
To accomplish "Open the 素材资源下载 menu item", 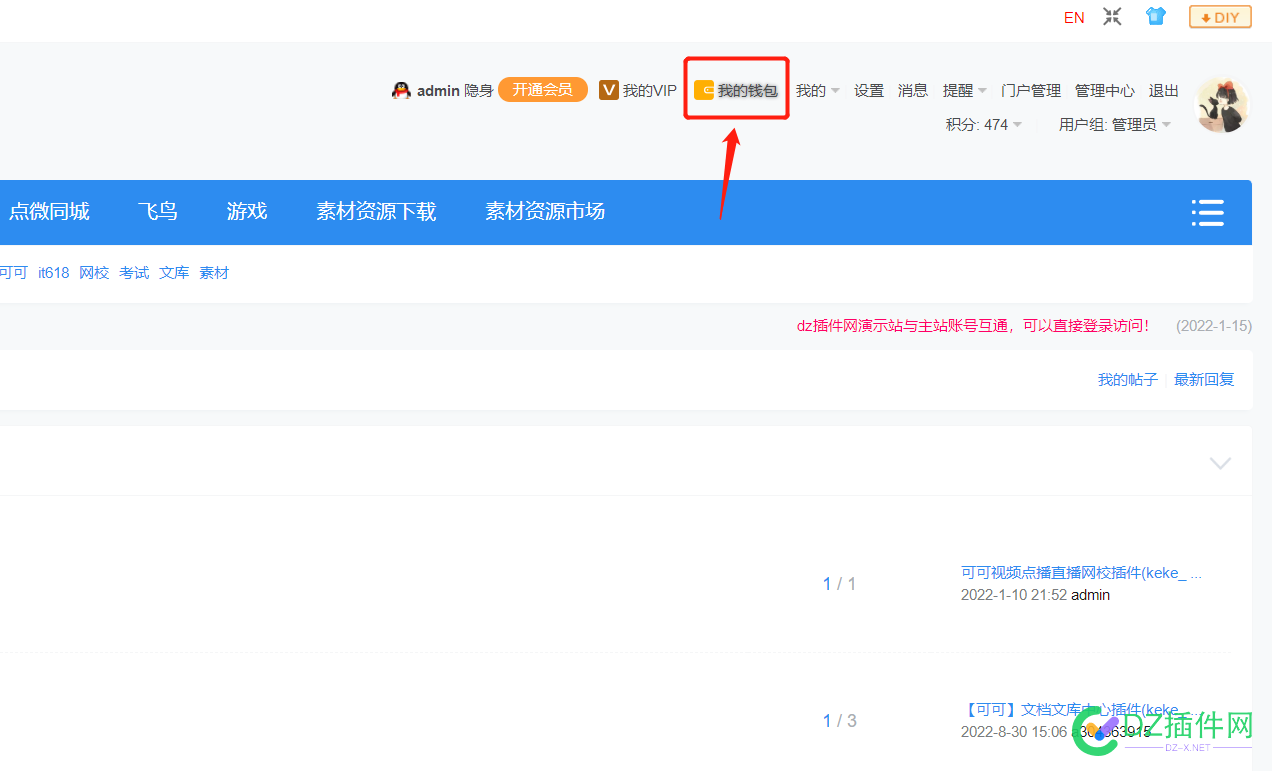I will click(376, 211).
